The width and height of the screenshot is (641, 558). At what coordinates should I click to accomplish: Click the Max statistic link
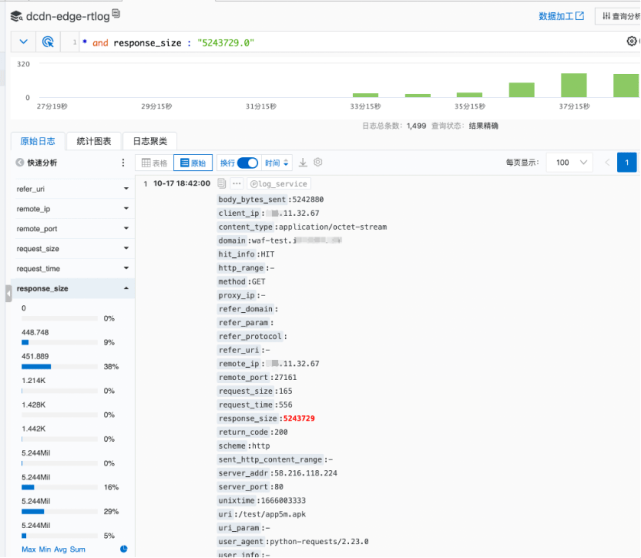coord(29,549)
